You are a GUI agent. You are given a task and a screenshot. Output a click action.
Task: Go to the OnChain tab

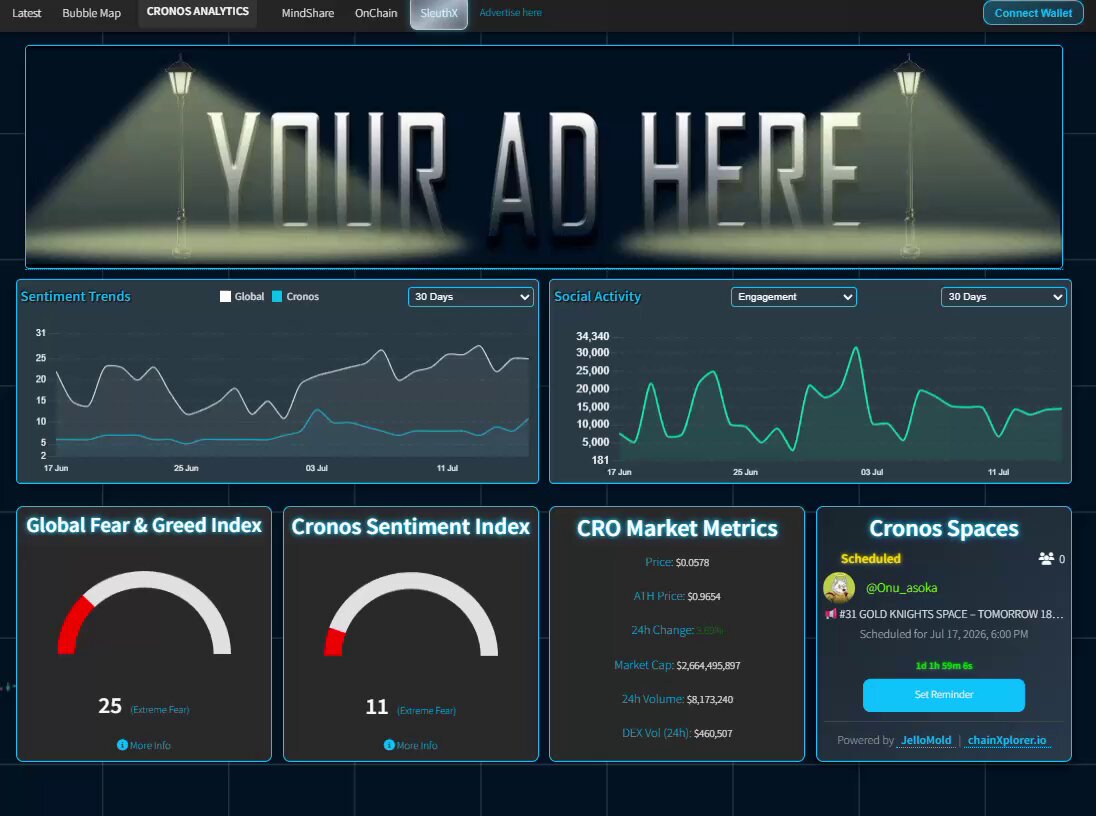pyautogui.click(x=376, y=13)
